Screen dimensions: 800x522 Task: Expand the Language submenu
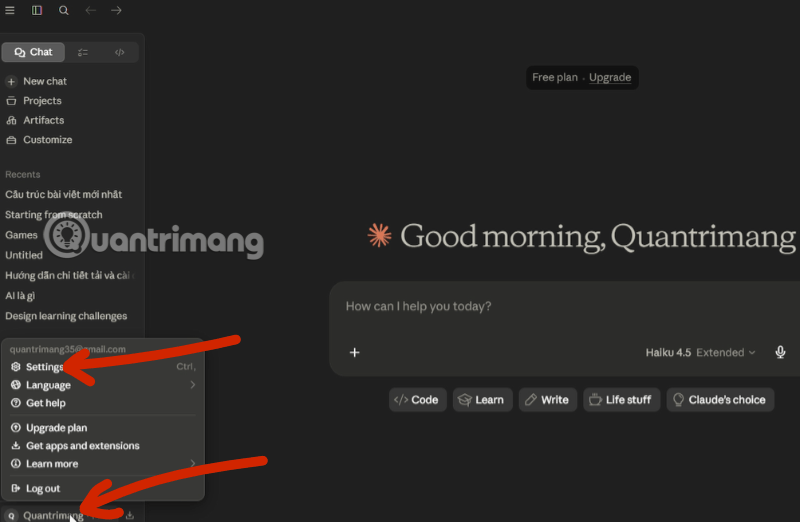click(103, 385)
